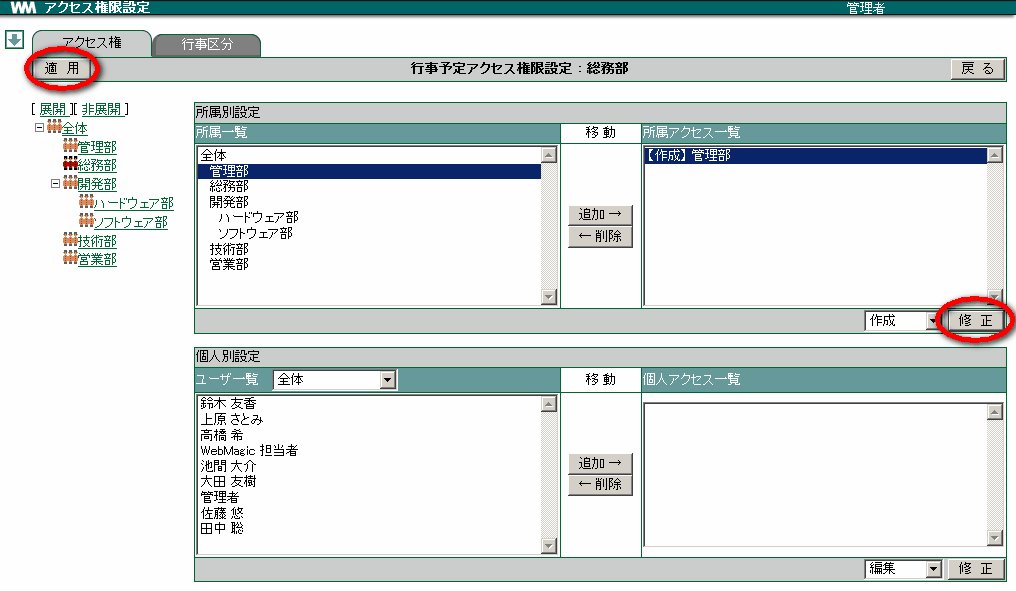The width and height of the screenshot is (1016, 591).
Task: Click the group icon beside 技術部 in tree
Action: coord(70,238)
